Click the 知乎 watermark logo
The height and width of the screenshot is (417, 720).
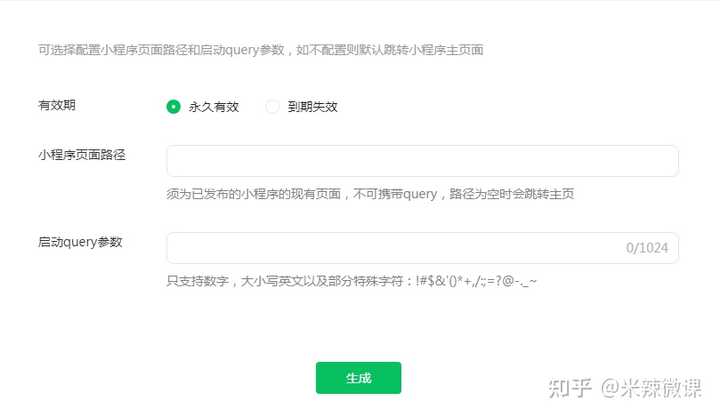(570, 388)
